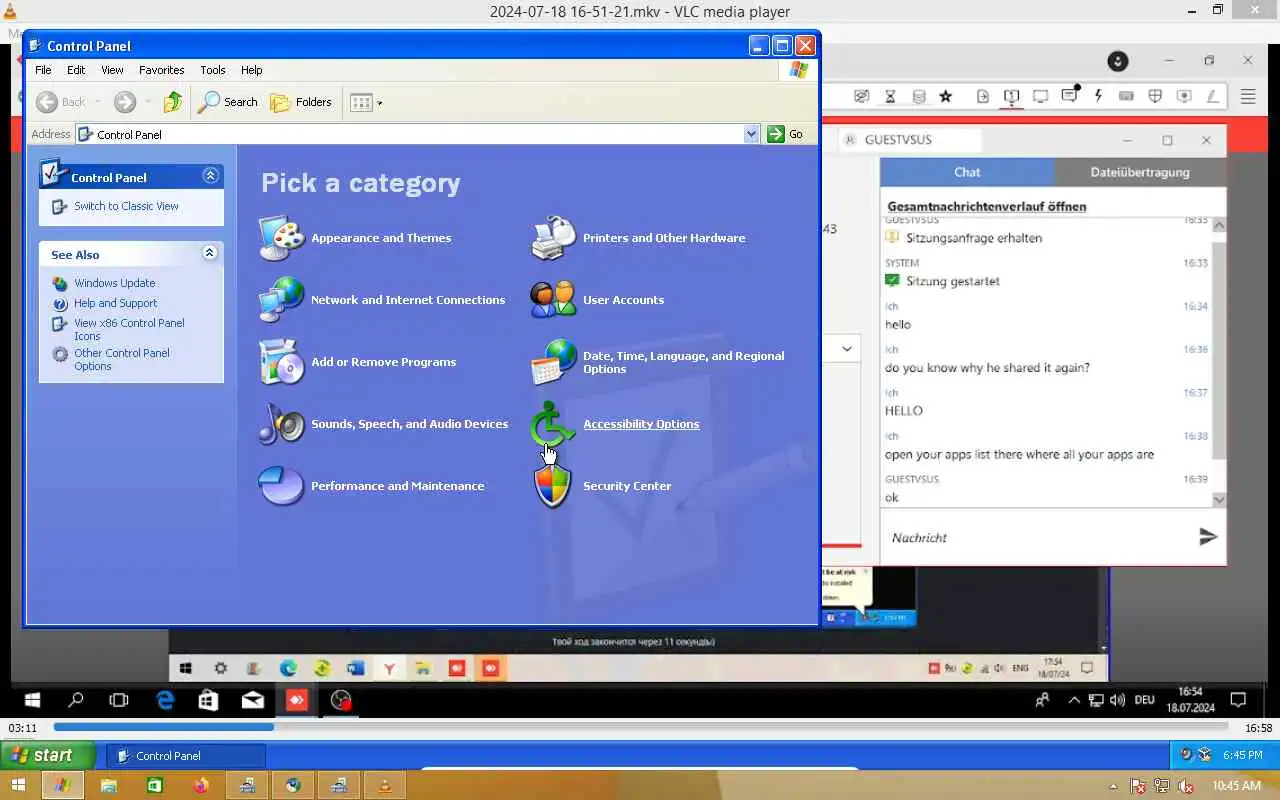1280x800 pixels.
Task: Open the Date, Time, Language calendar globe icon
Action: click(554, 362)
